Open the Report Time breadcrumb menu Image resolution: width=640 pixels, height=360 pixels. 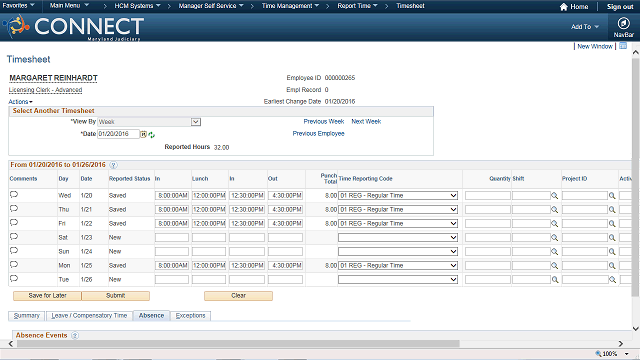point(358,6)
